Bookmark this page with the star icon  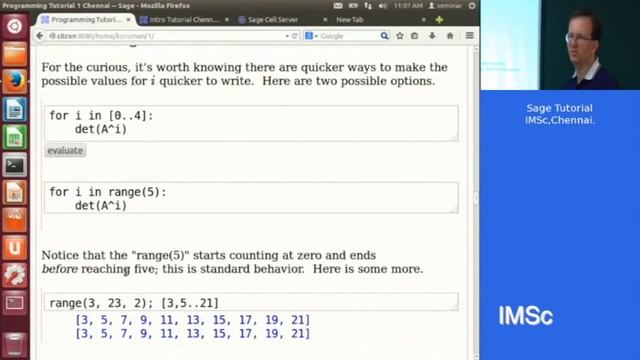(400, 36)
